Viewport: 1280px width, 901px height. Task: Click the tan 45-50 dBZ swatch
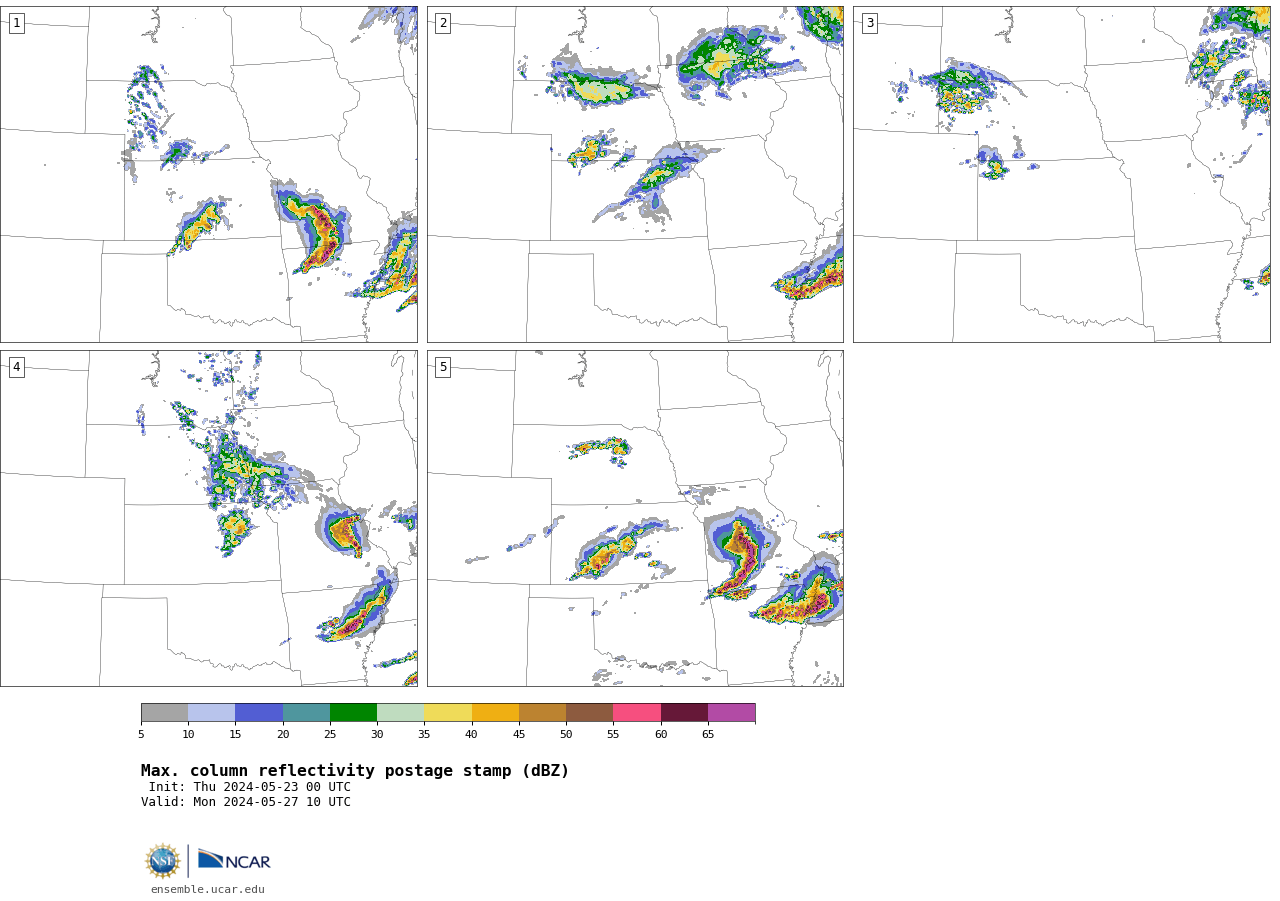[x=542, y=713]
